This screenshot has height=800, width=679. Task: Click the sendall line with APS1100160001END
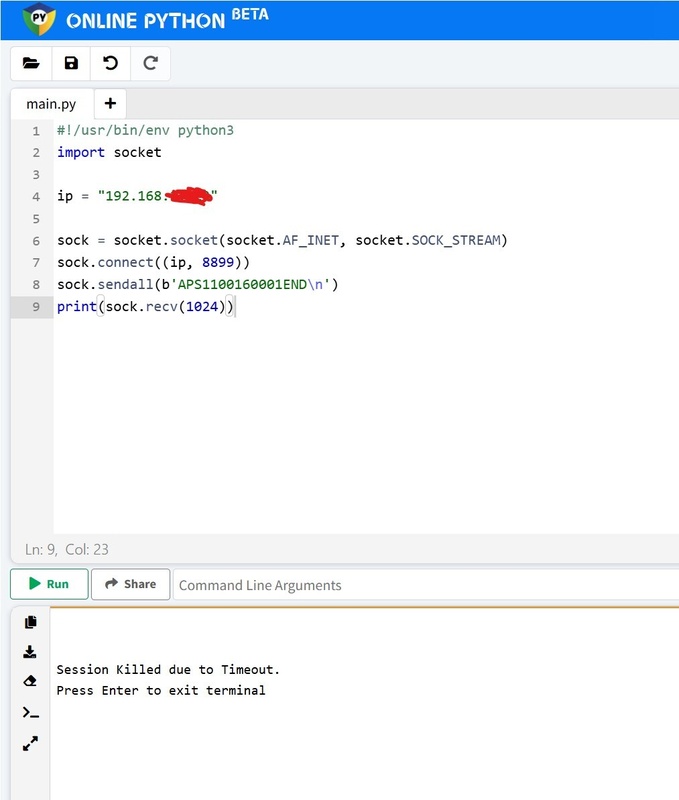[197, 284]
